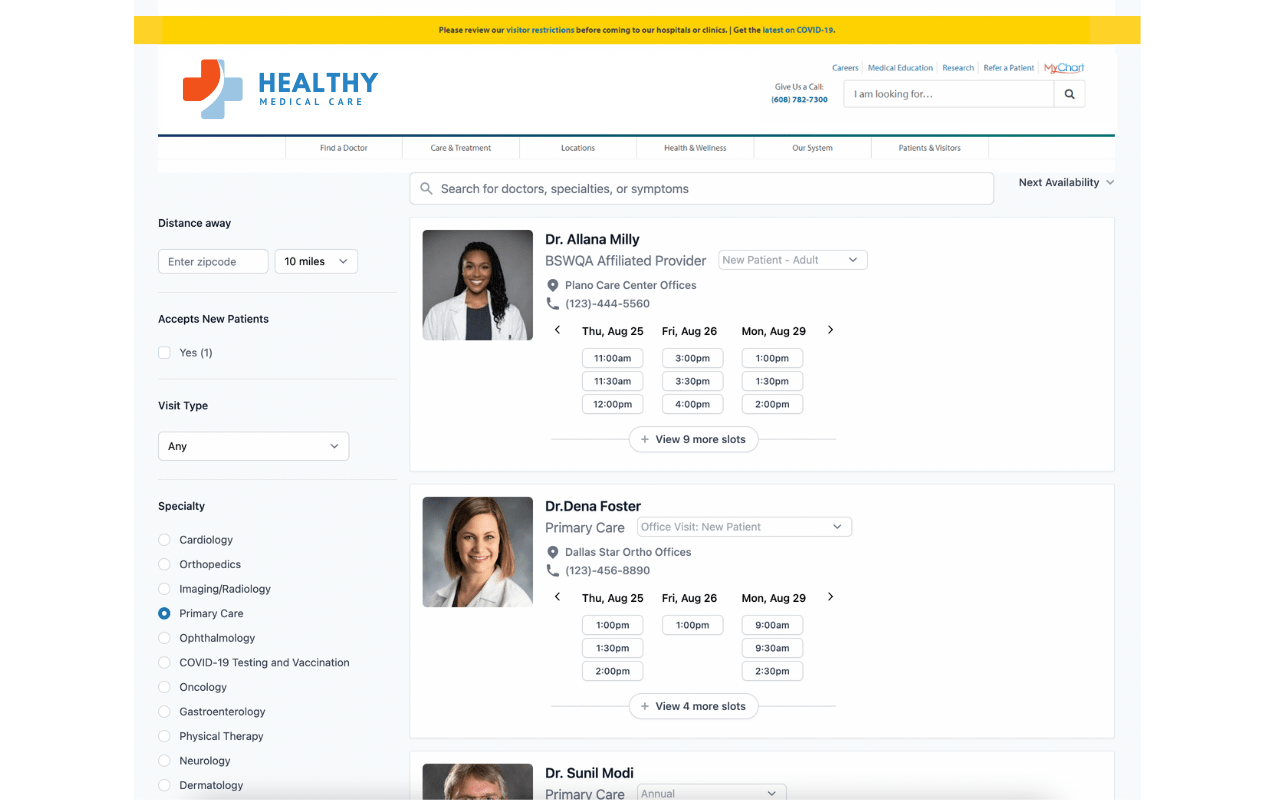Screen dimensions: 1280x800
Task: Select the Imaging/Radiology specialty
Action: (x=164, y=589)
